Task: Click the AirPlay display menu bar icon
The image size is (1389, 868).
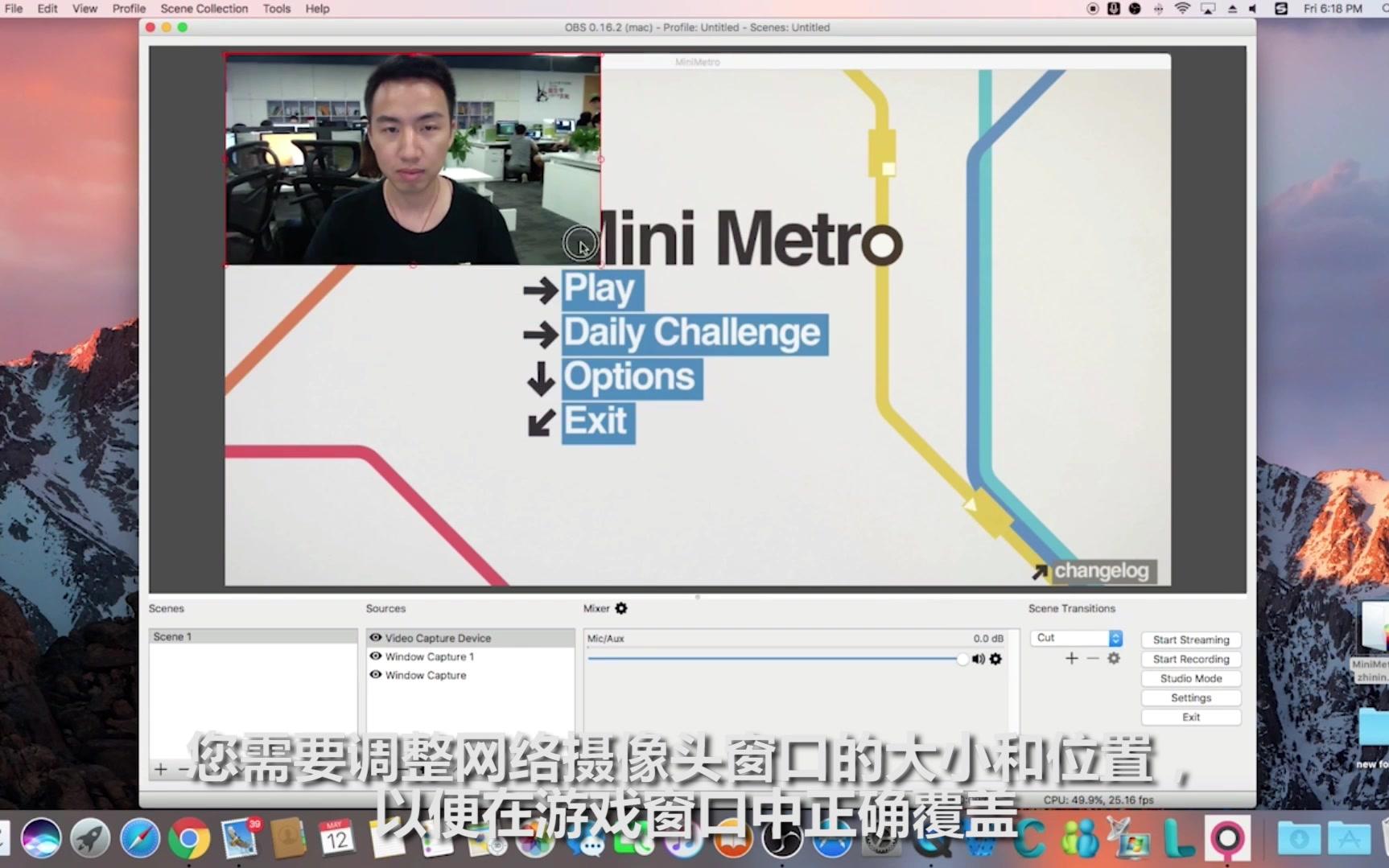Action: (1208, 9)
